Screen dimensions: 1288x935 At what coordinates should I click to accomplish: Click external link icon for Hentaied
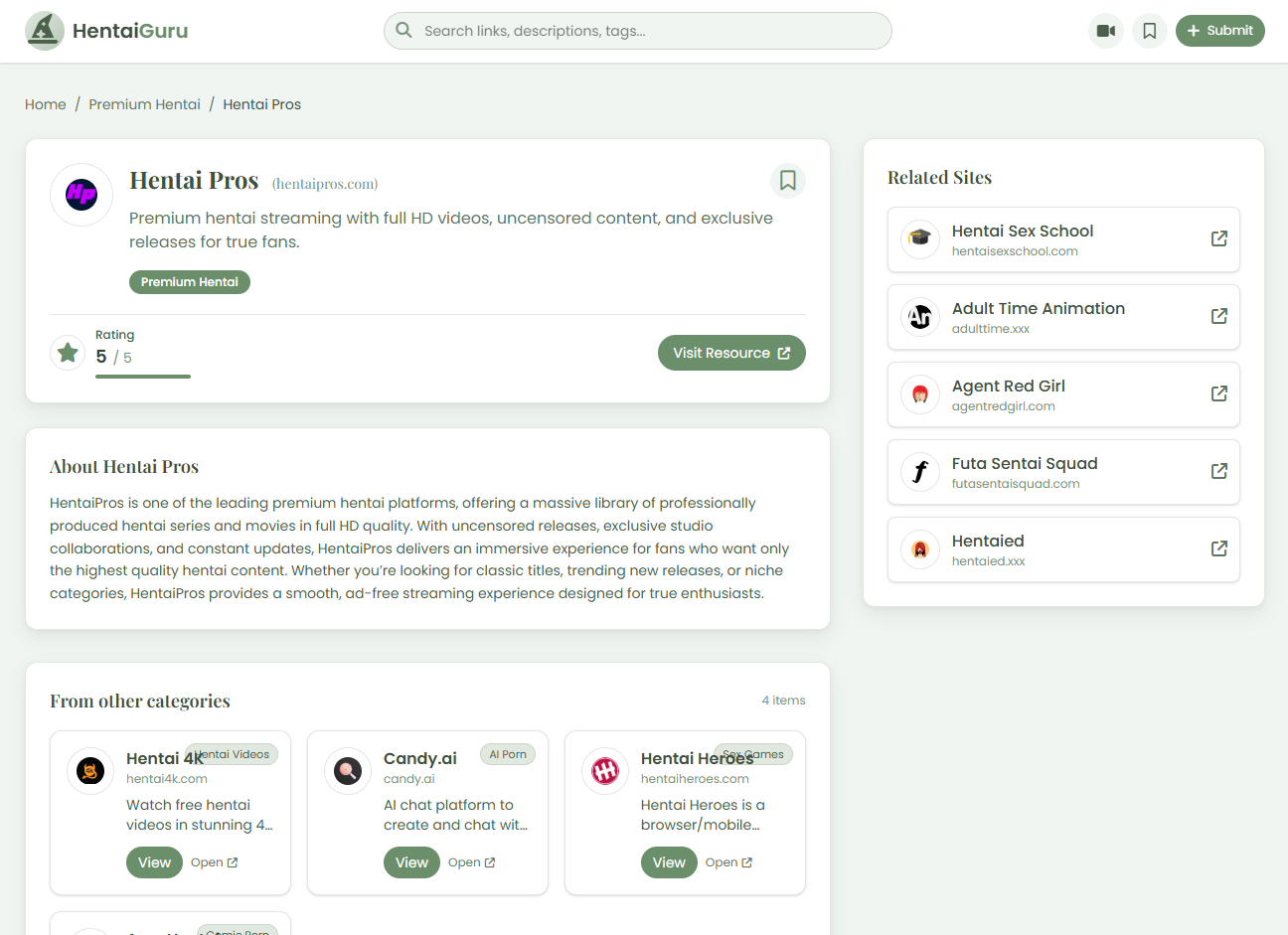(1219, 548)
